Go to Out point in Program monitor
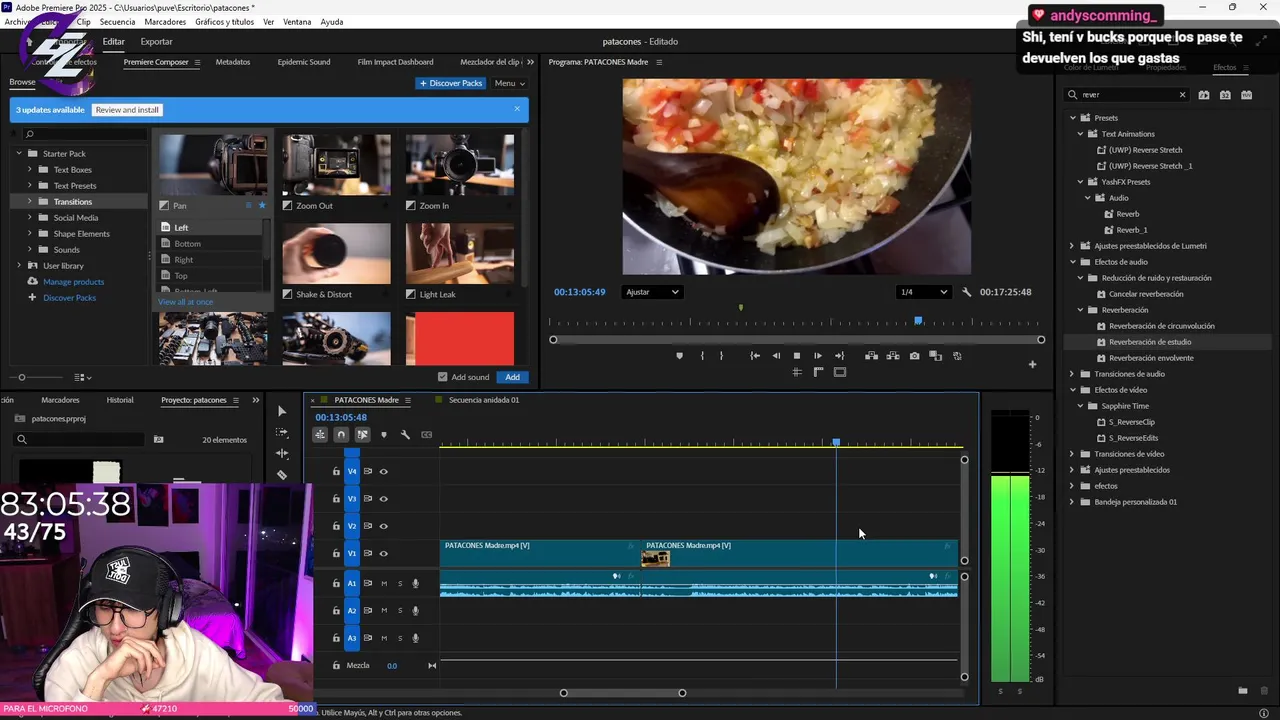This screenshot has width=1280, height=720. click(839, 356)
